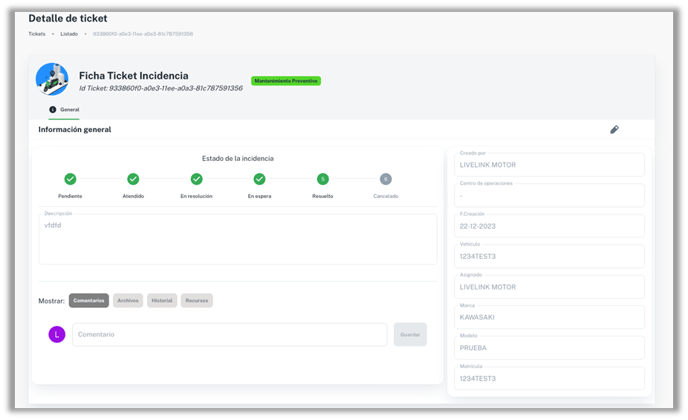Switch view to Recursos
Screen dimensions: 688x420
[x=197, y=300]
